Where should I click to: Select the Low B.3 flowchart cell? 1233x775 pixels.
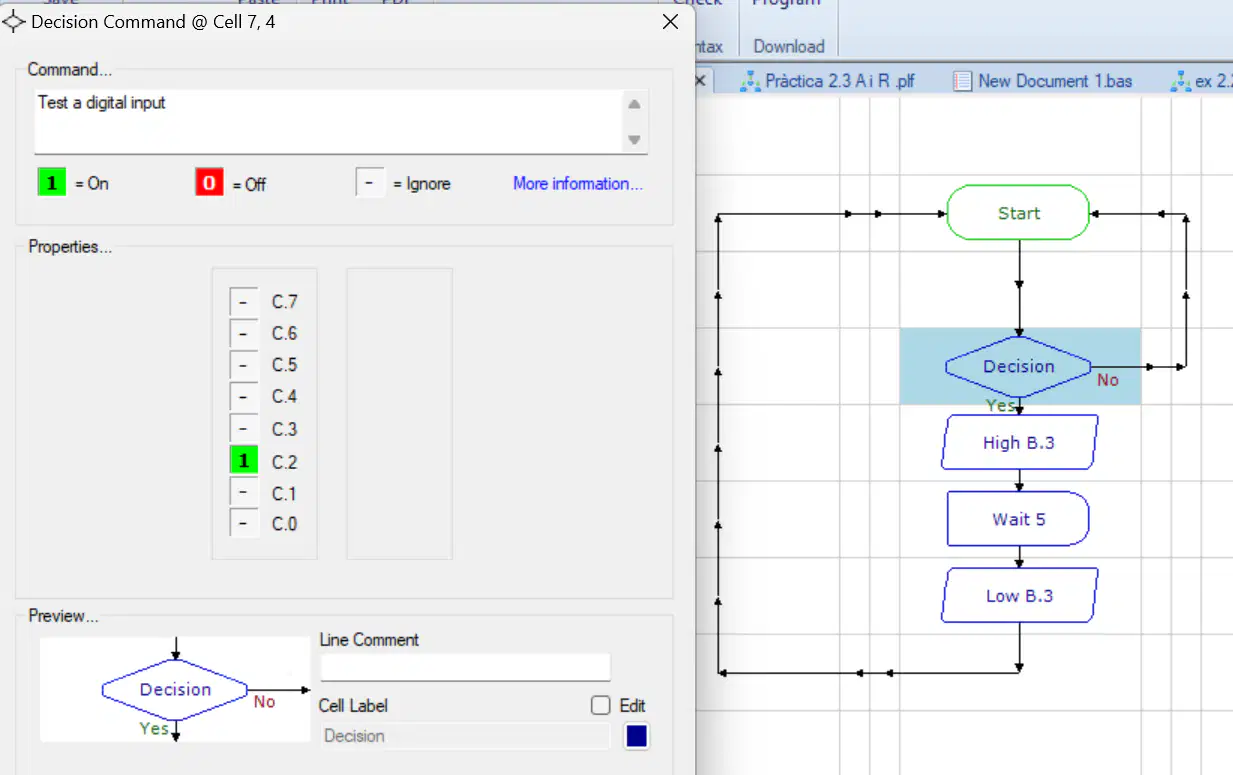1019,595
